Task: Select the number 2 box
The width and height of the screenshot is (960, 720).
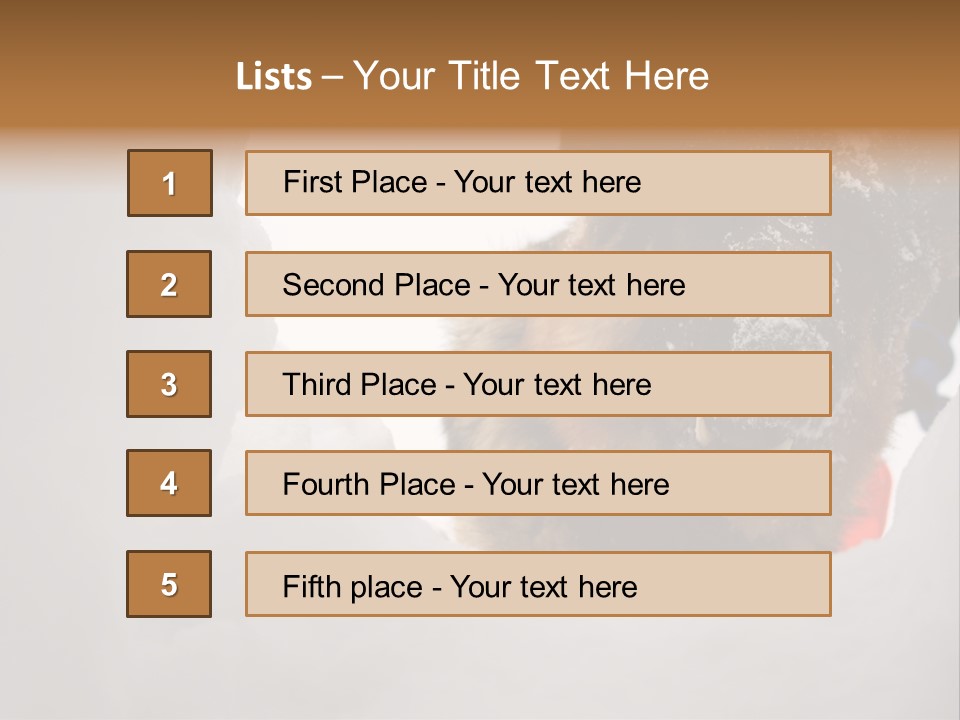Action: coord(169,284)
